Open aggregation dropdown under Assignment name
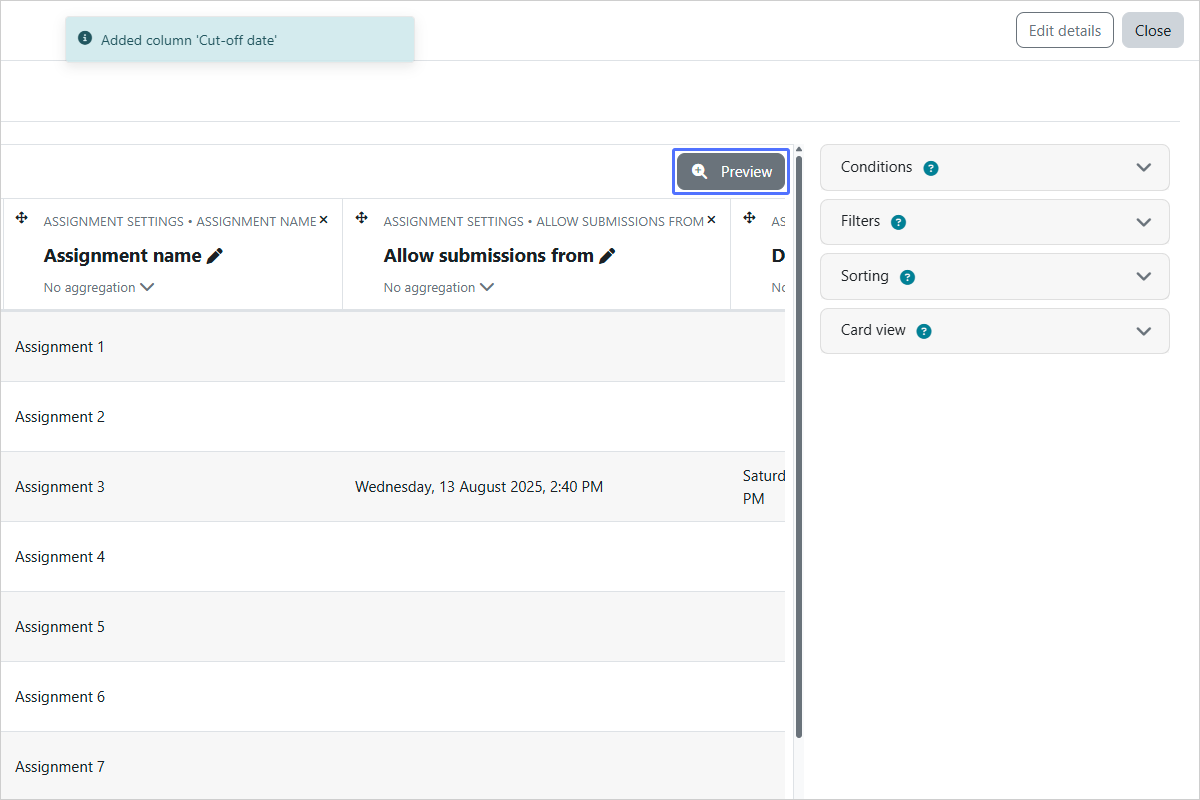This screenshot has height=800, width=1200. pyautogui.click(x=99, y=287)
